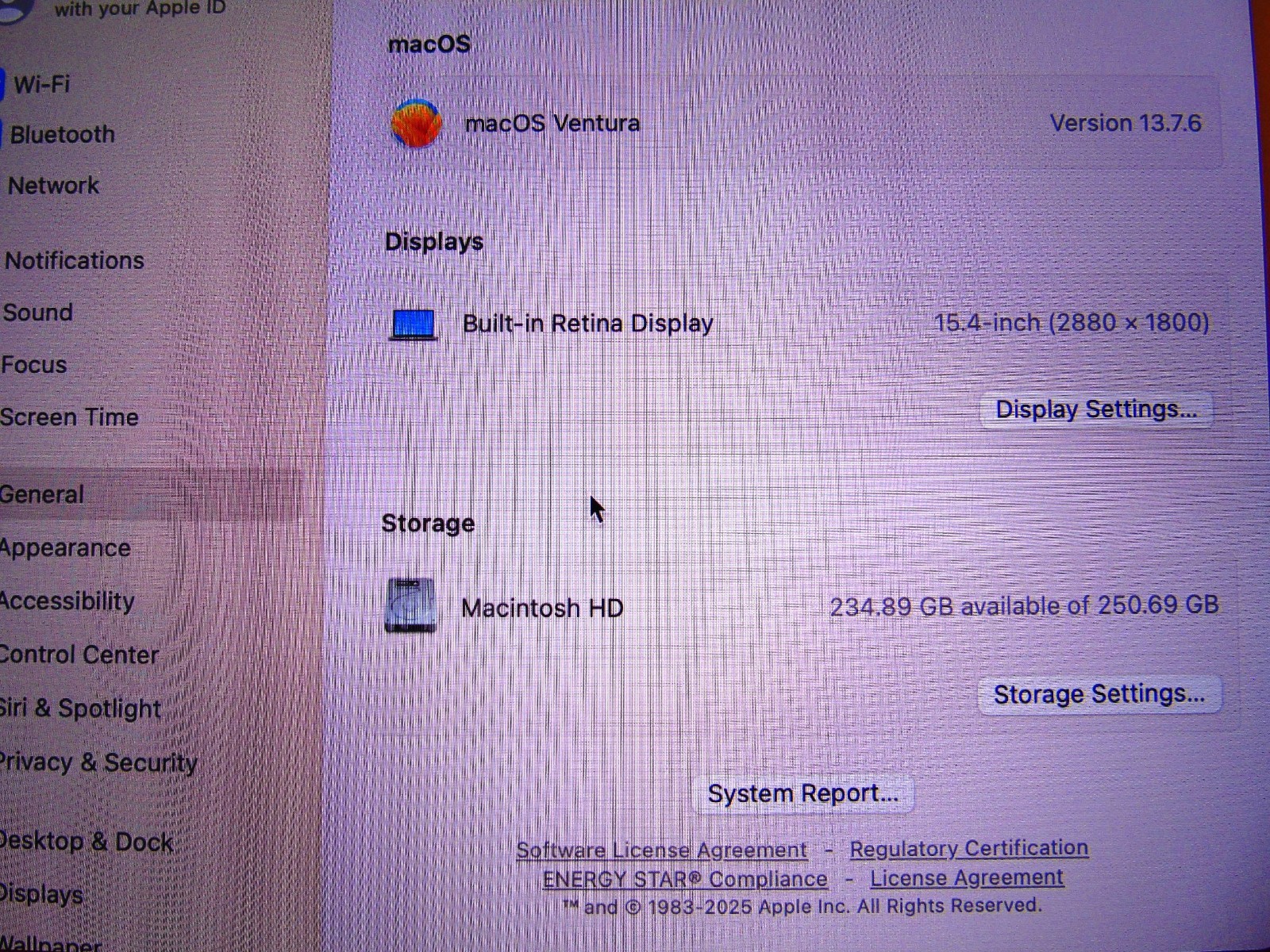1270x952 pixels.
Task: Click the Macintosh HD drive icon
Action: tap(410, 605)
